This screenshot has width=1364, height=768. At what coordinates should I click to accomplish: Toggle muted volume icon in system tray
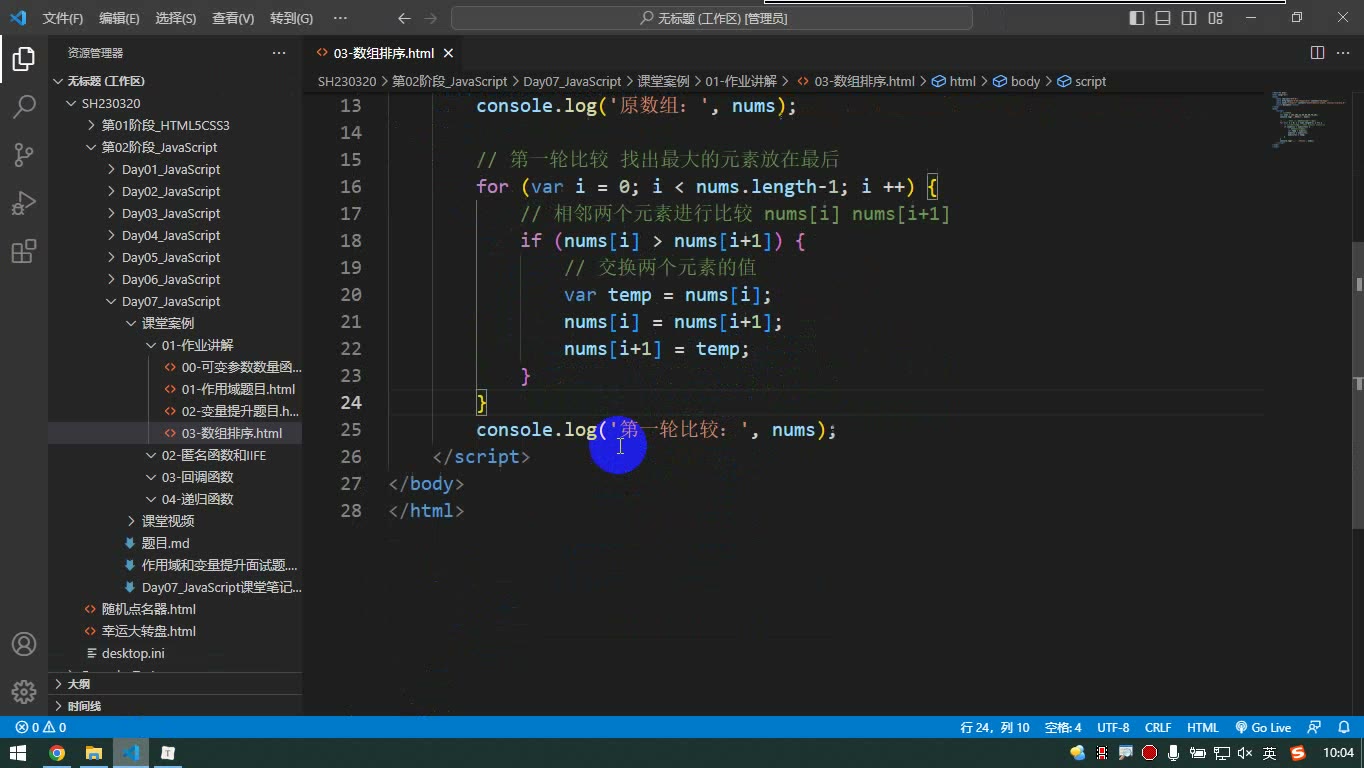pyautogui.click(x=1245, y=753)
